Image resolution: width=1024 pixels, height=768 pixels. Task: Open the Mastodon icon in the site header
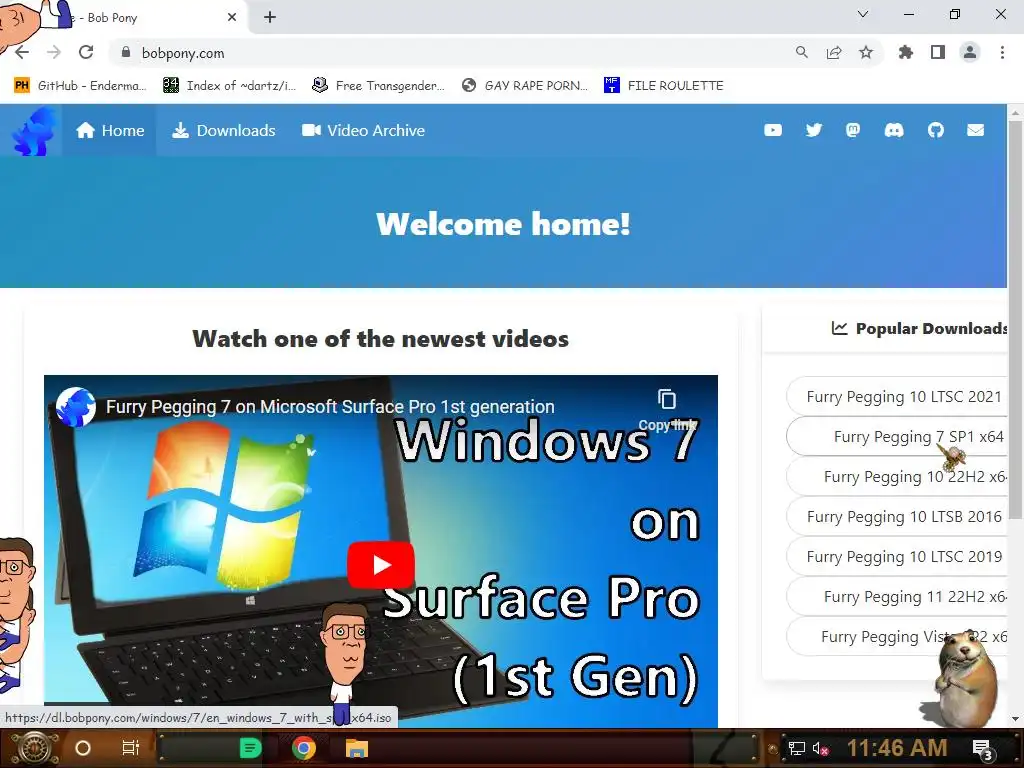point(853,130)
